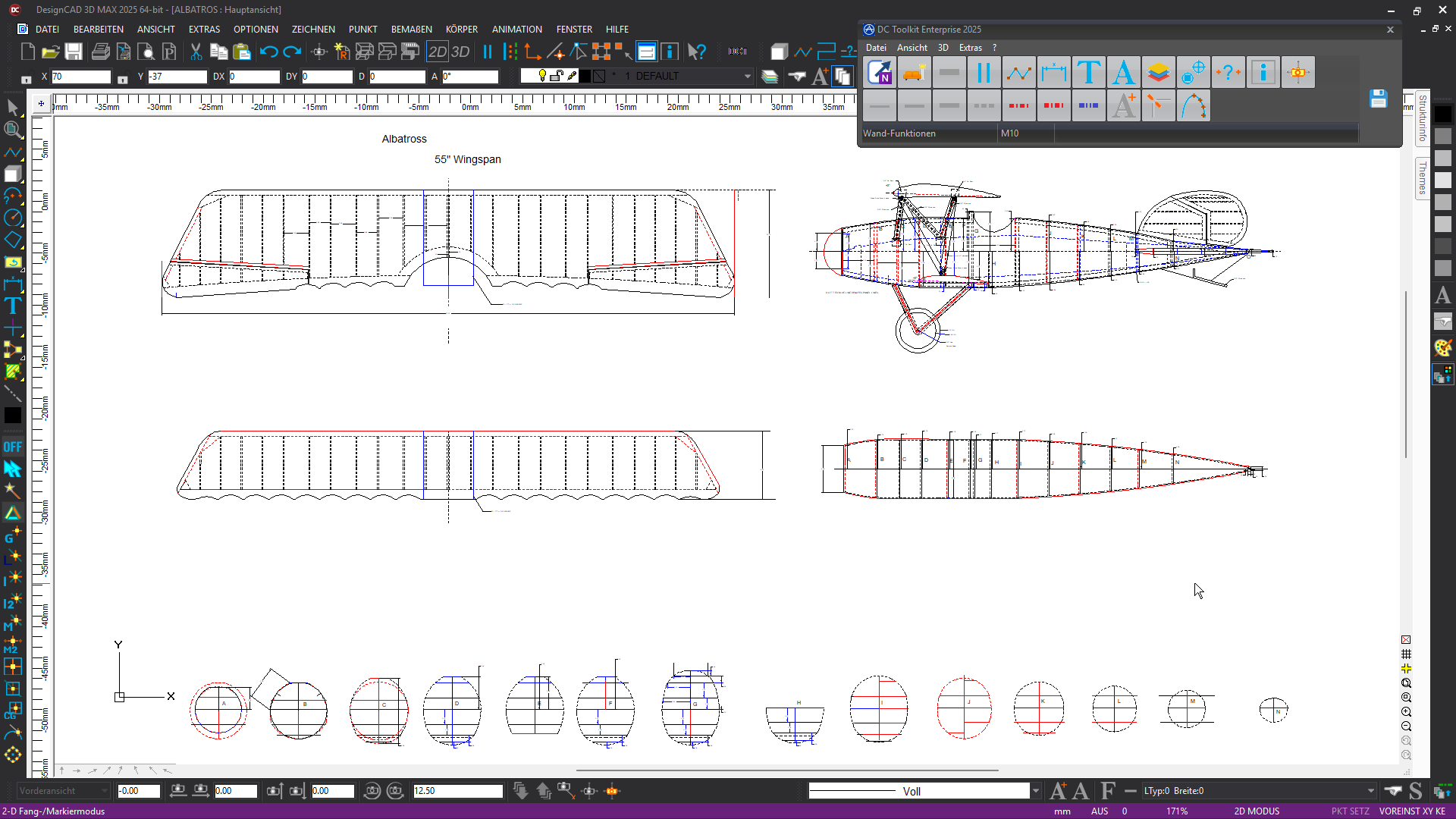Toggle the OFF snap button in left toolbar
The image size is (1456, 819).
[x=12, y=447]
